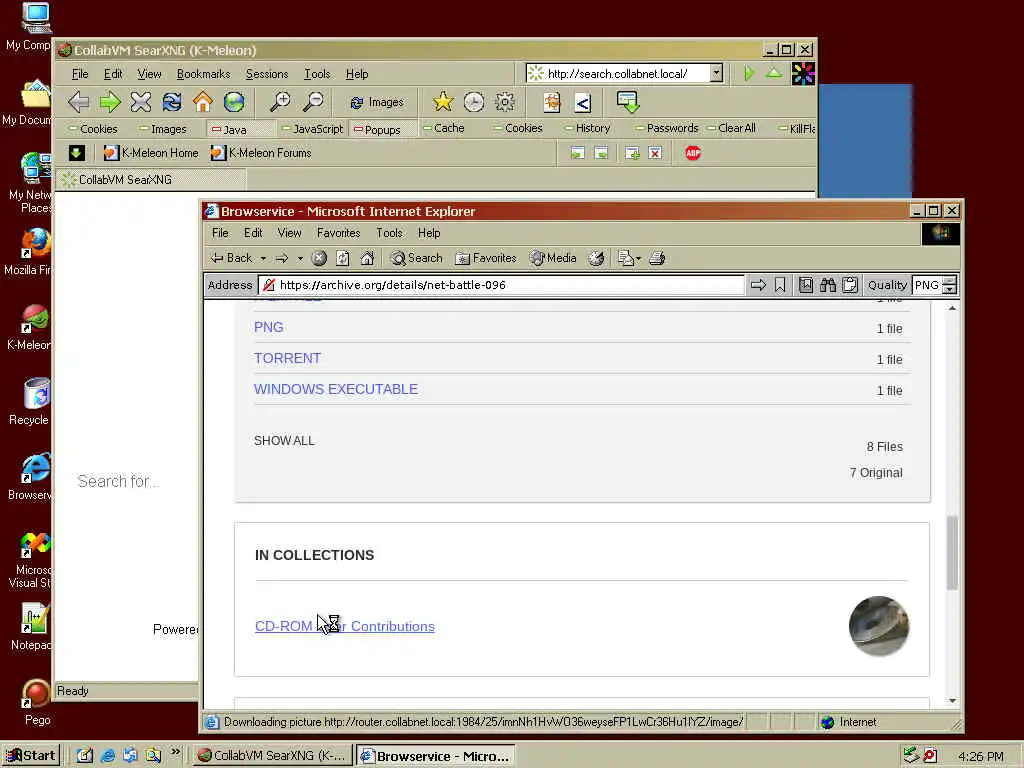Click the IE address field with archive.org URL

501,285
